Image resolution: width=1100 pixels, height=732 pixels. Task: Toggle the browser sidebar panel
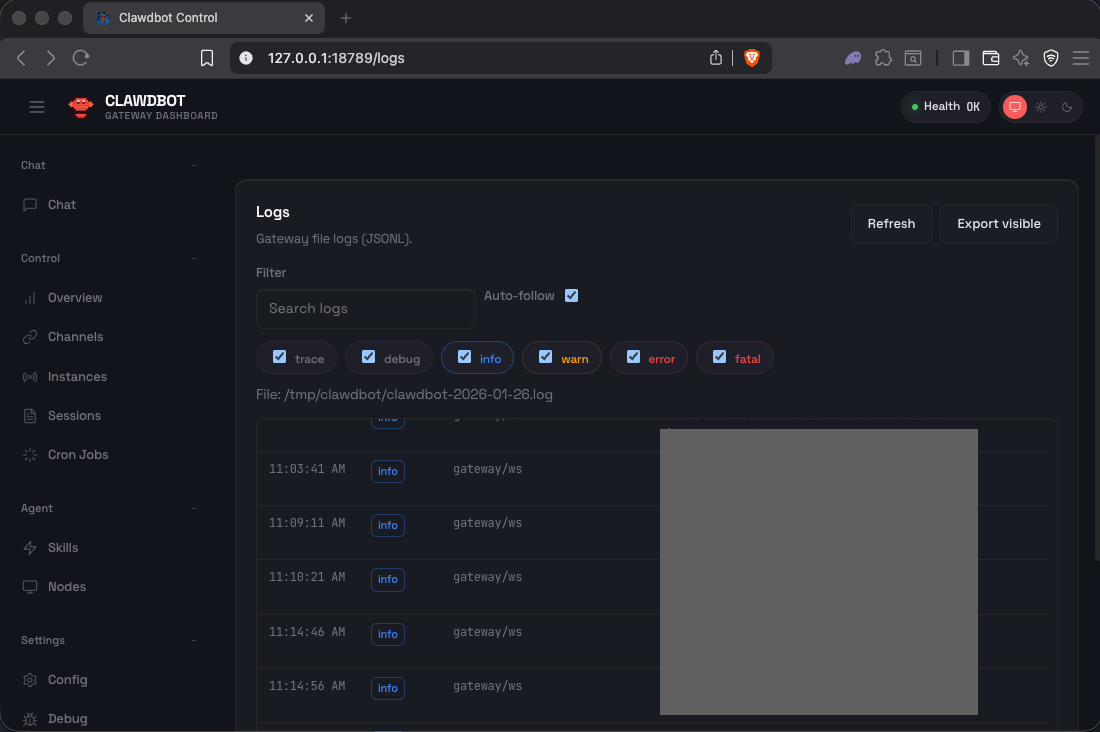click(x=960, y=58)
